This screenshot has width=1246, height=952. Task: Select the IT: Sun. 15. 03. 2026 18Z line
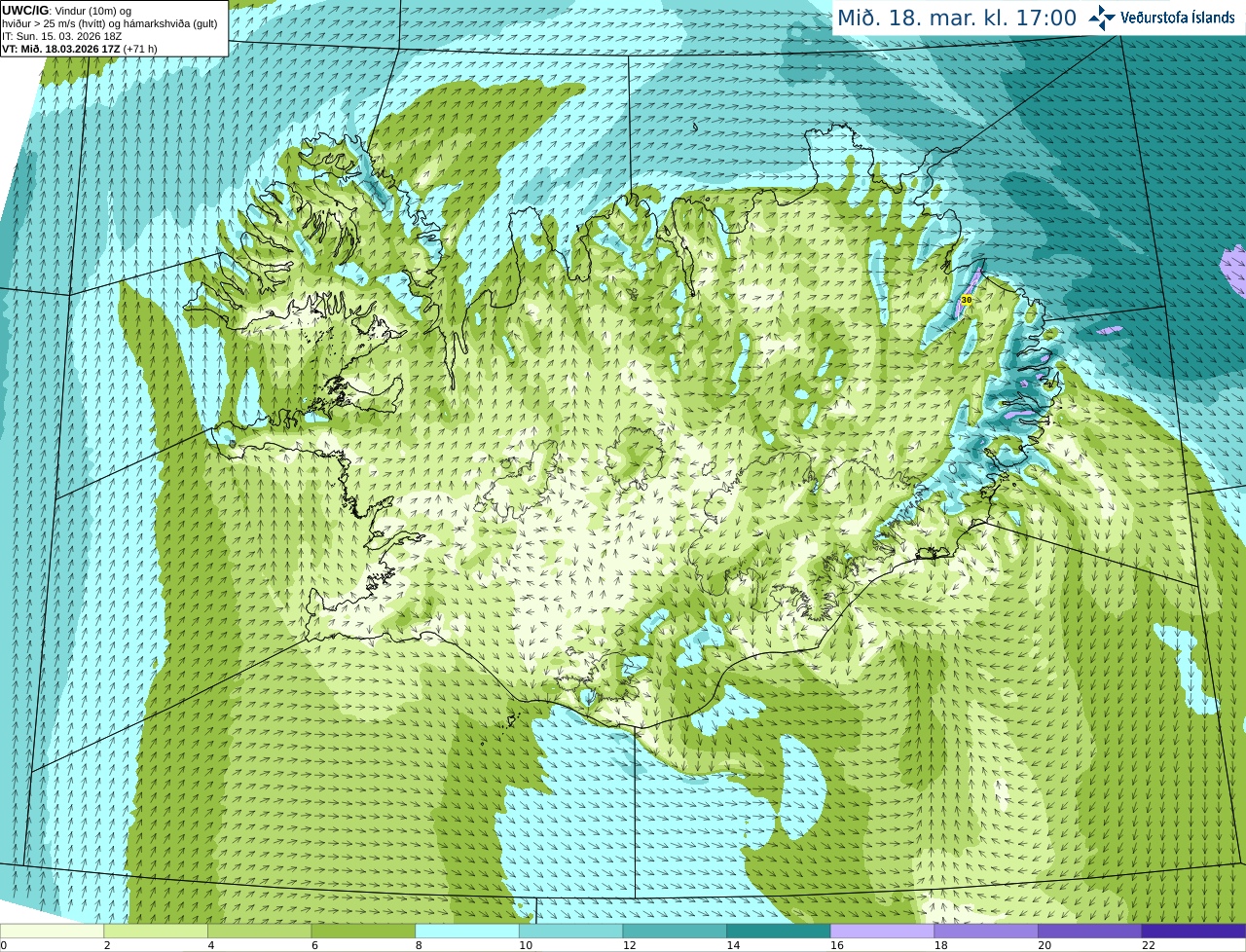tap(62, 36)
